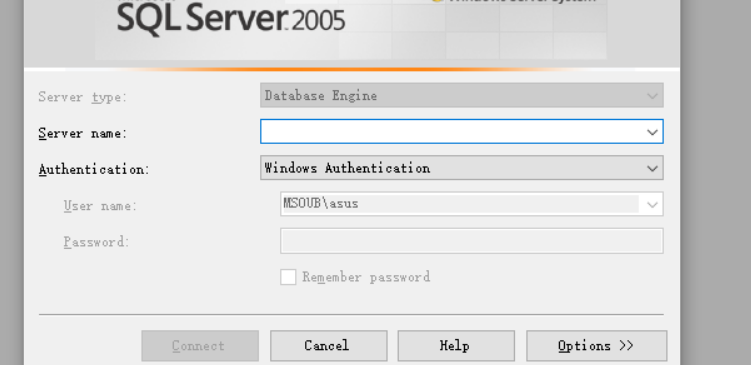Expand the Options >> button
The width and height of the screenshot is (751, 365).
pyautogui.click(x=596, y=346)
